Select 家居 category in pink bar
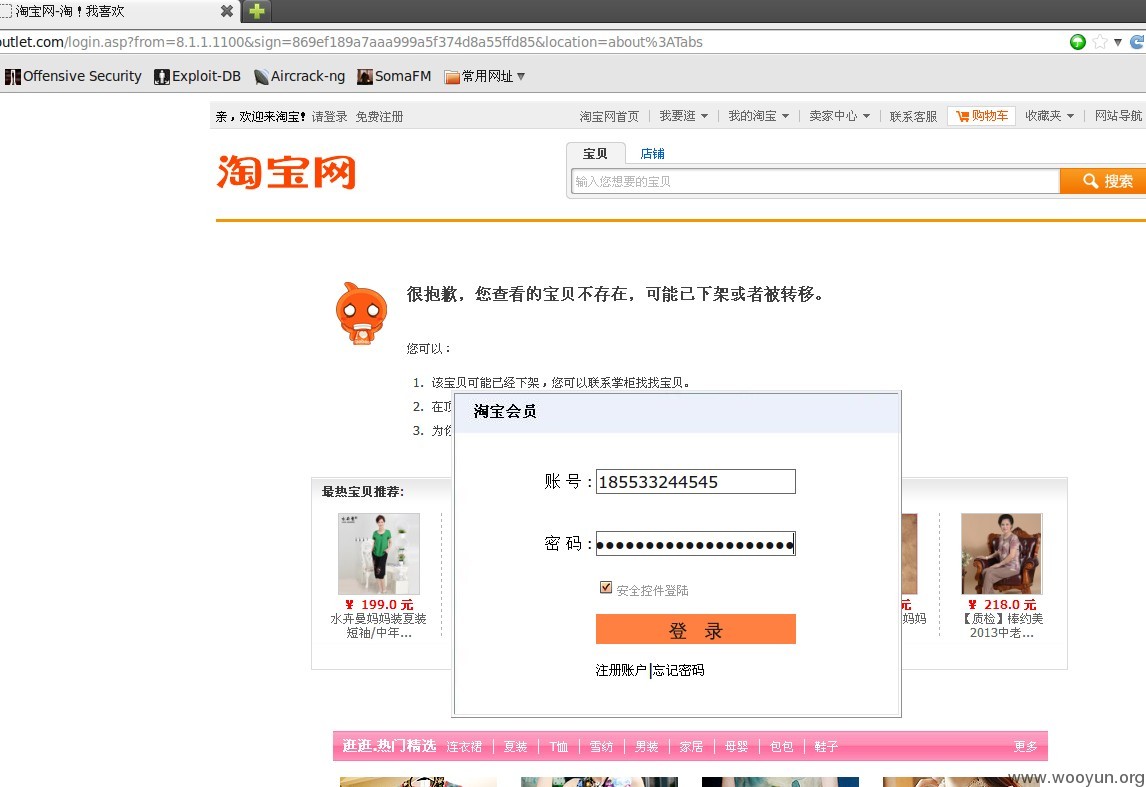The image size is (1146, 787). click(691, 747)
